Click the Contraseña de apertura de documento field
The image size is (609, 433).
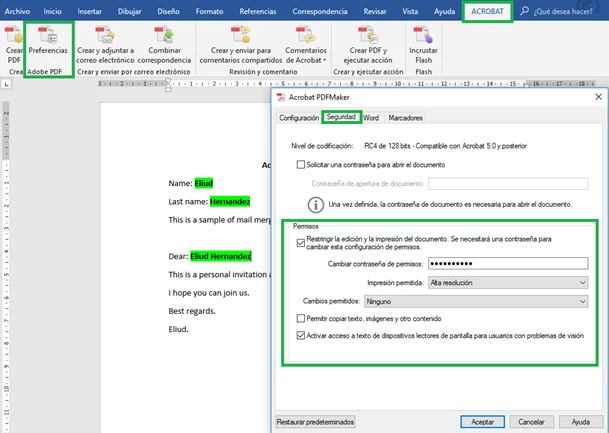tap(508, 183)
